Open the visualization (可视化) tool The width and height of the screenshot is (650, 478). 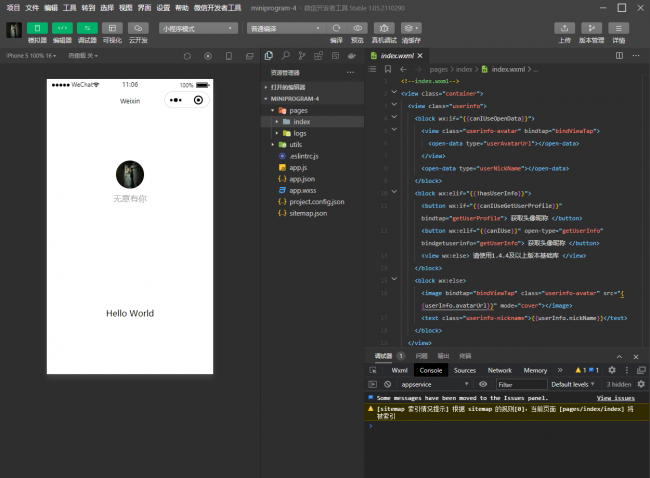pos(112,28)
